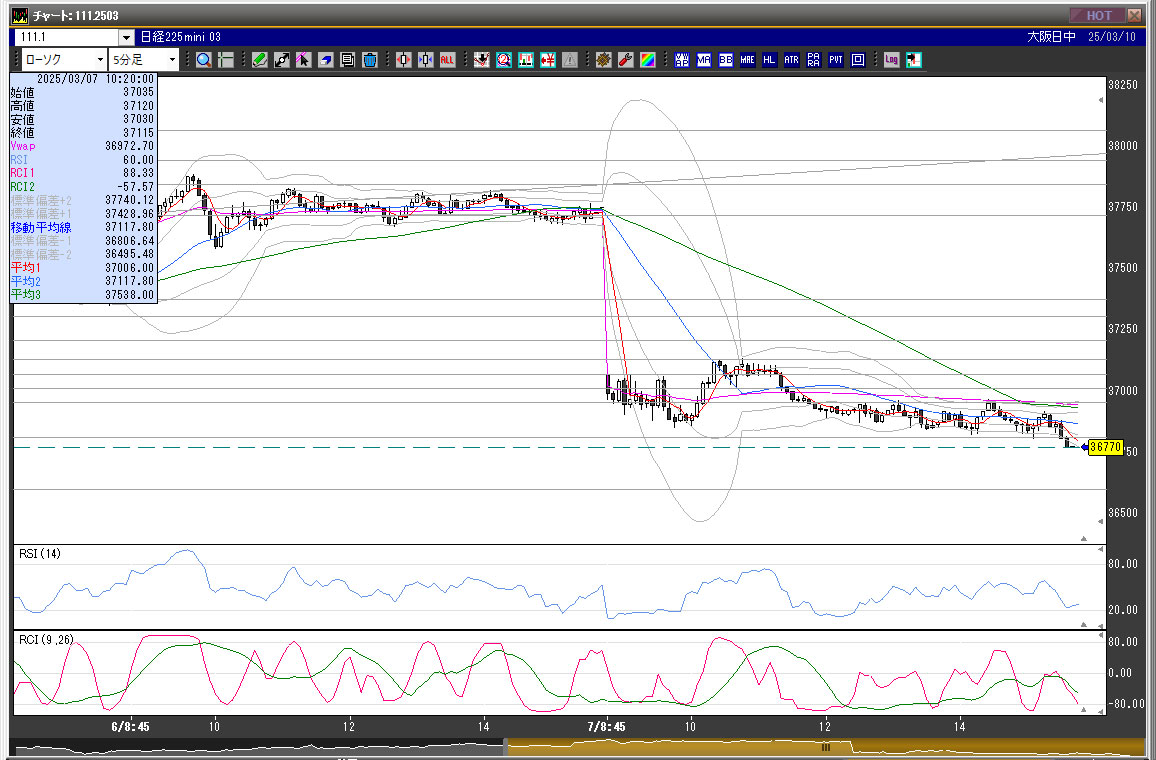Image resolution: width=1156 pixels, height=760 pixels.
Task: Click the bar chart icon in toolbar
Action: tap(526, 60)
